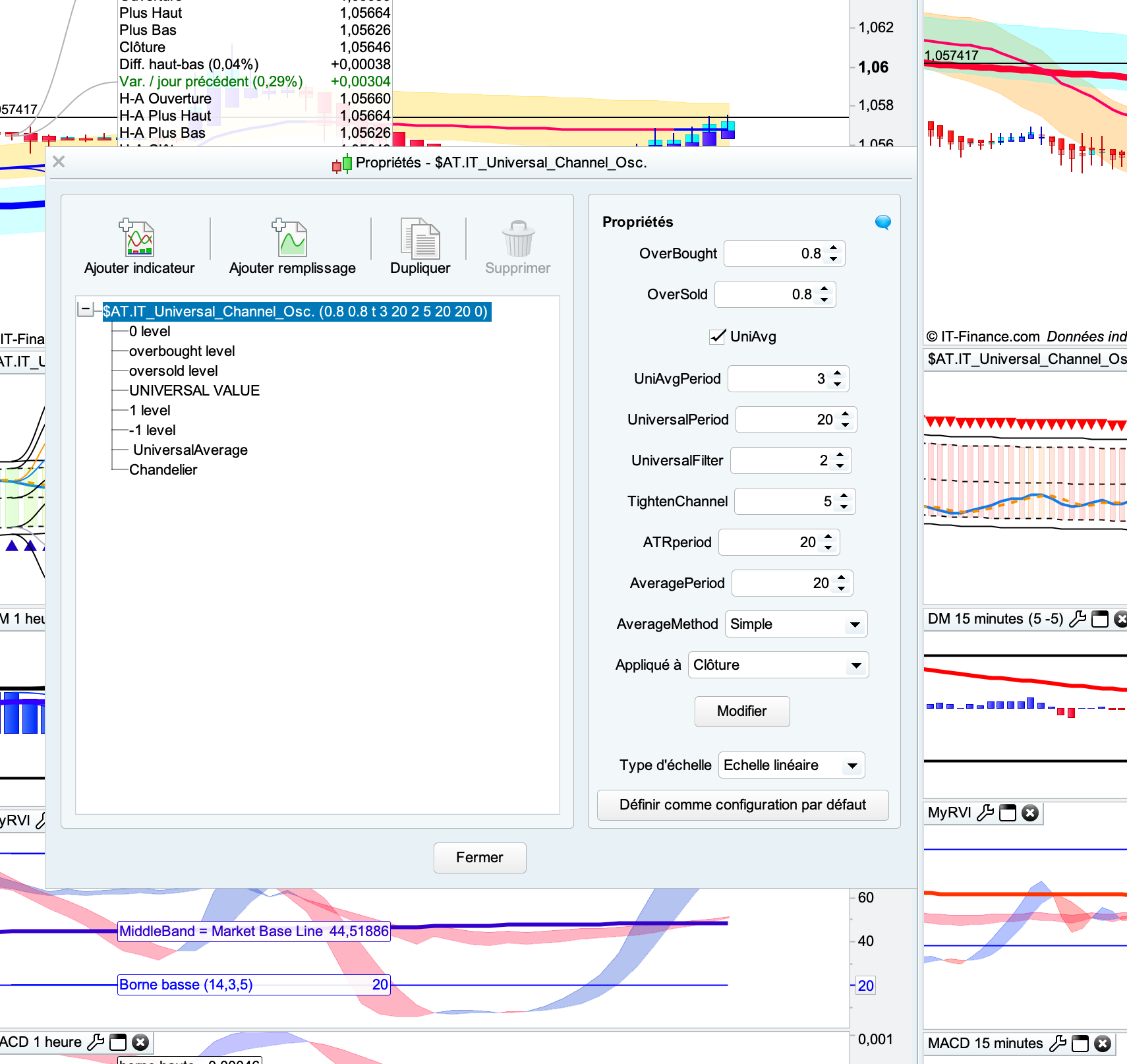Click the 'DM 15 minutes (5 -5)' panel title
1127x1064 pixels.
(x=995, y=619)
